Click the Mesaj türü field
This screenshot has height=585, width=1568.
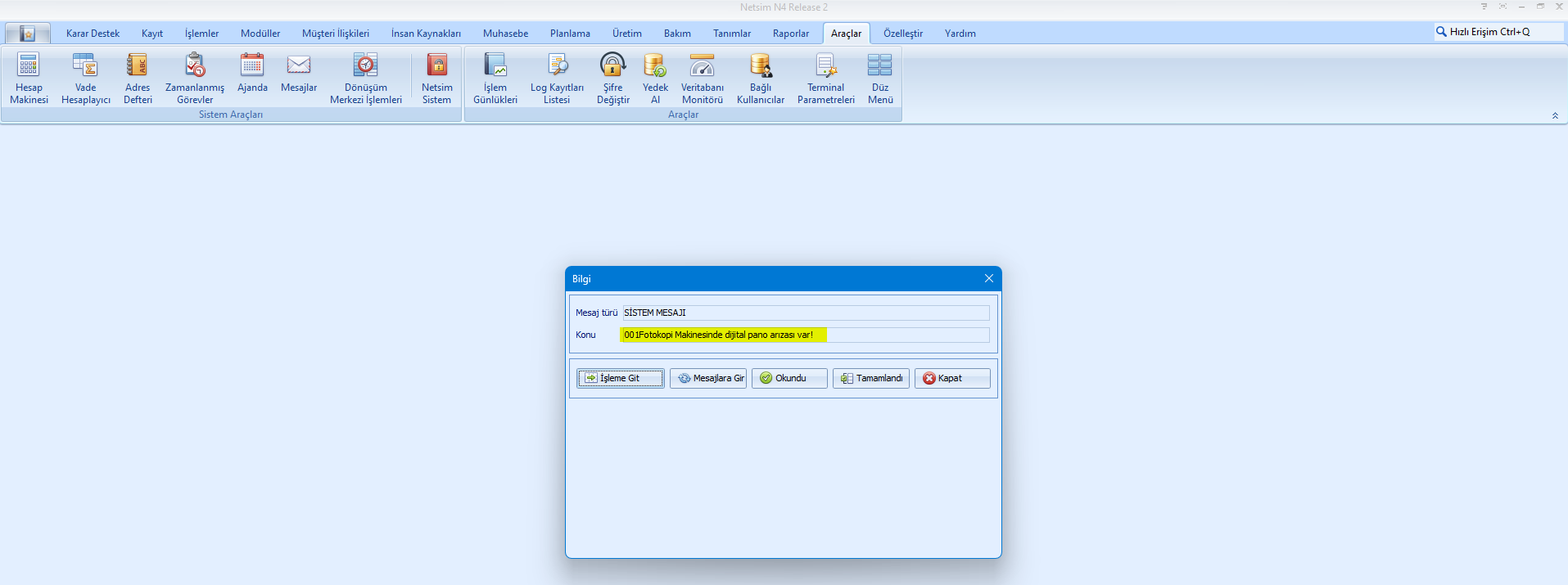(806, 313)
